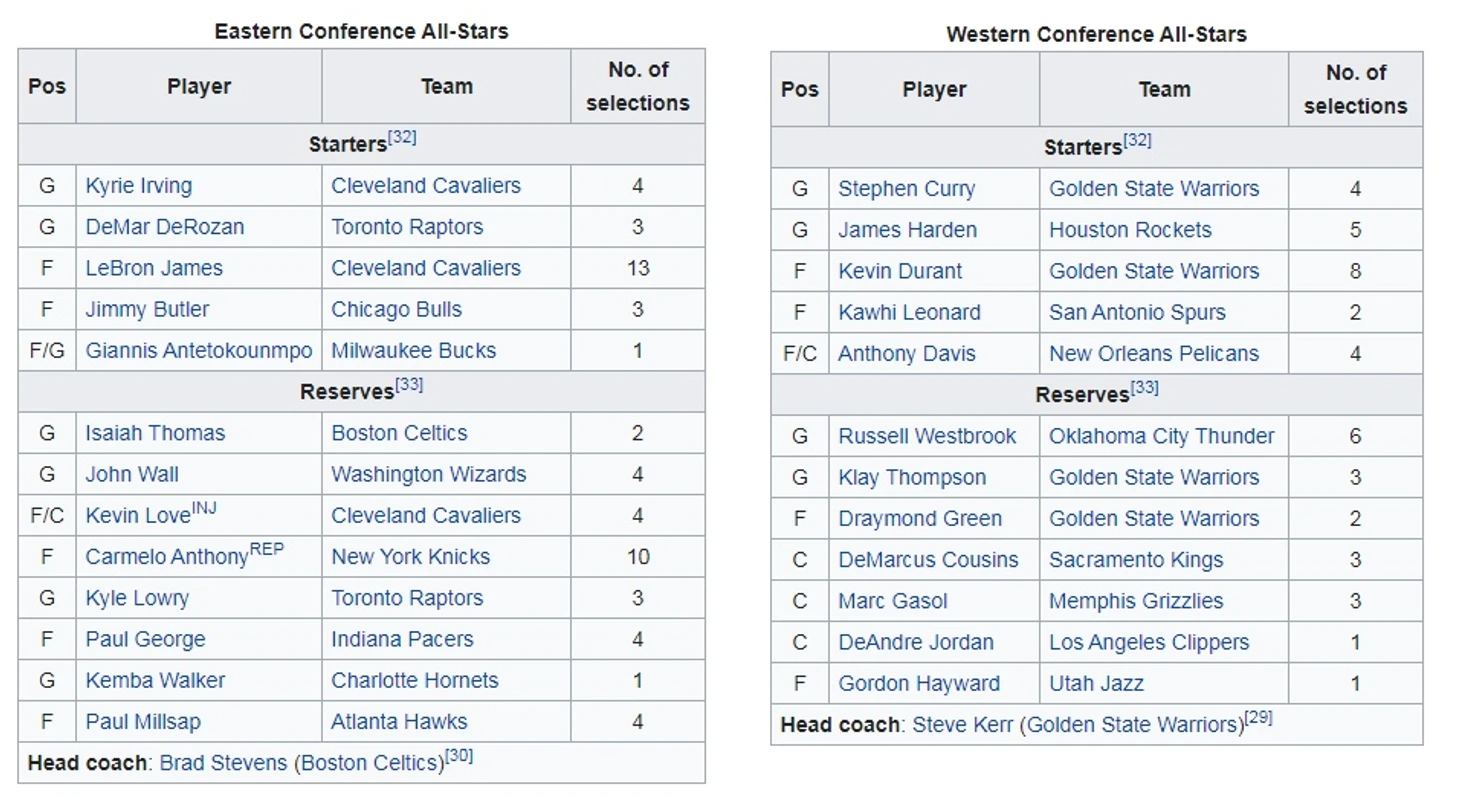This screenshot has height=797, width=1460.
Task: Open the Houston Rockets team link
Action: (x=1130, y=230)
